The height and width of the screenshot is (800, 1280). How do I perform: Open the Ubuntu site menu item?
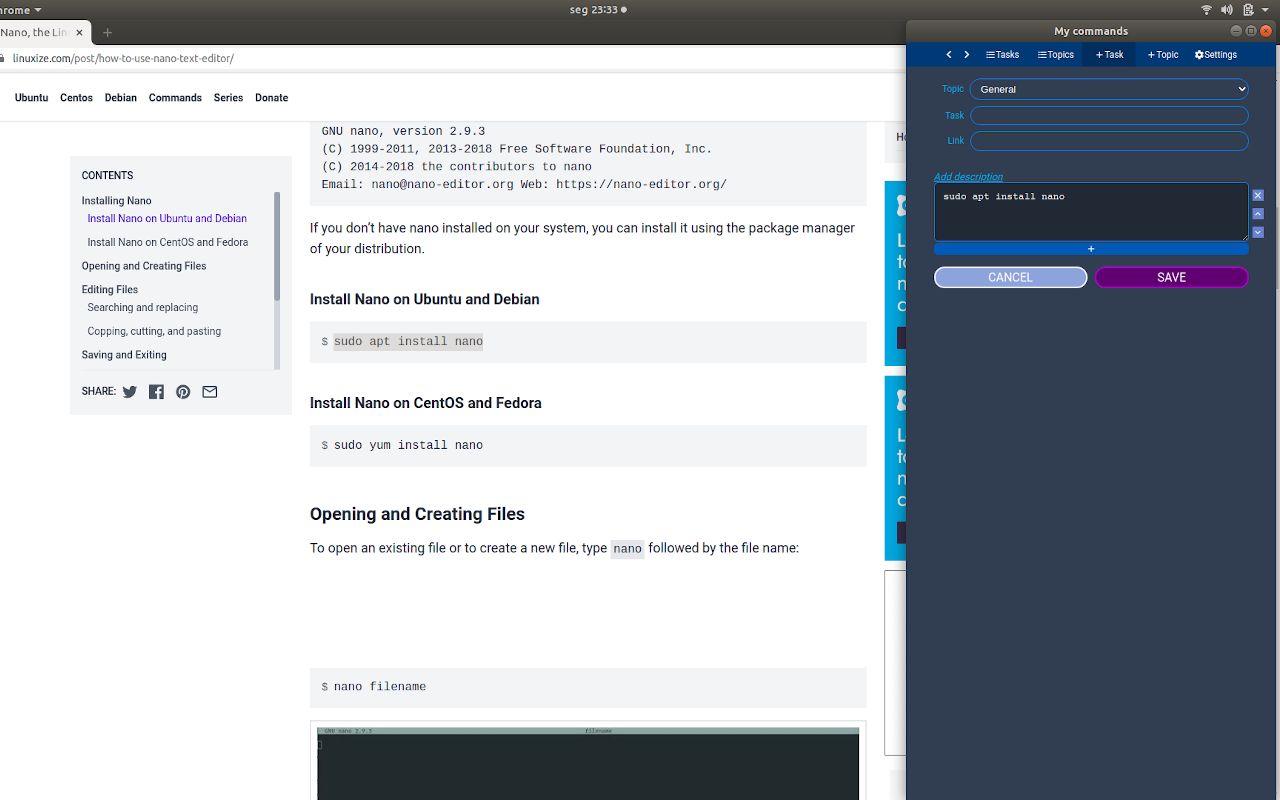coord(31,98)
